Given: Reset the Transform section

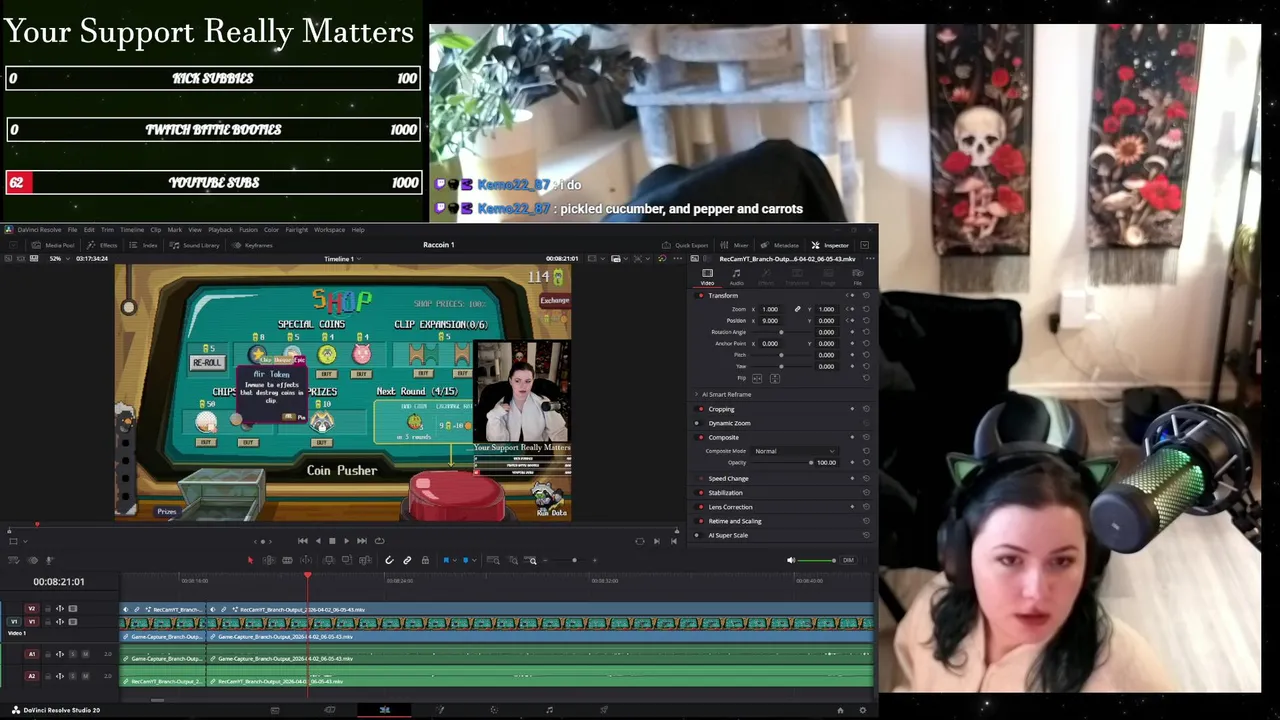Looking at the screenshot, I should [866, 295].
